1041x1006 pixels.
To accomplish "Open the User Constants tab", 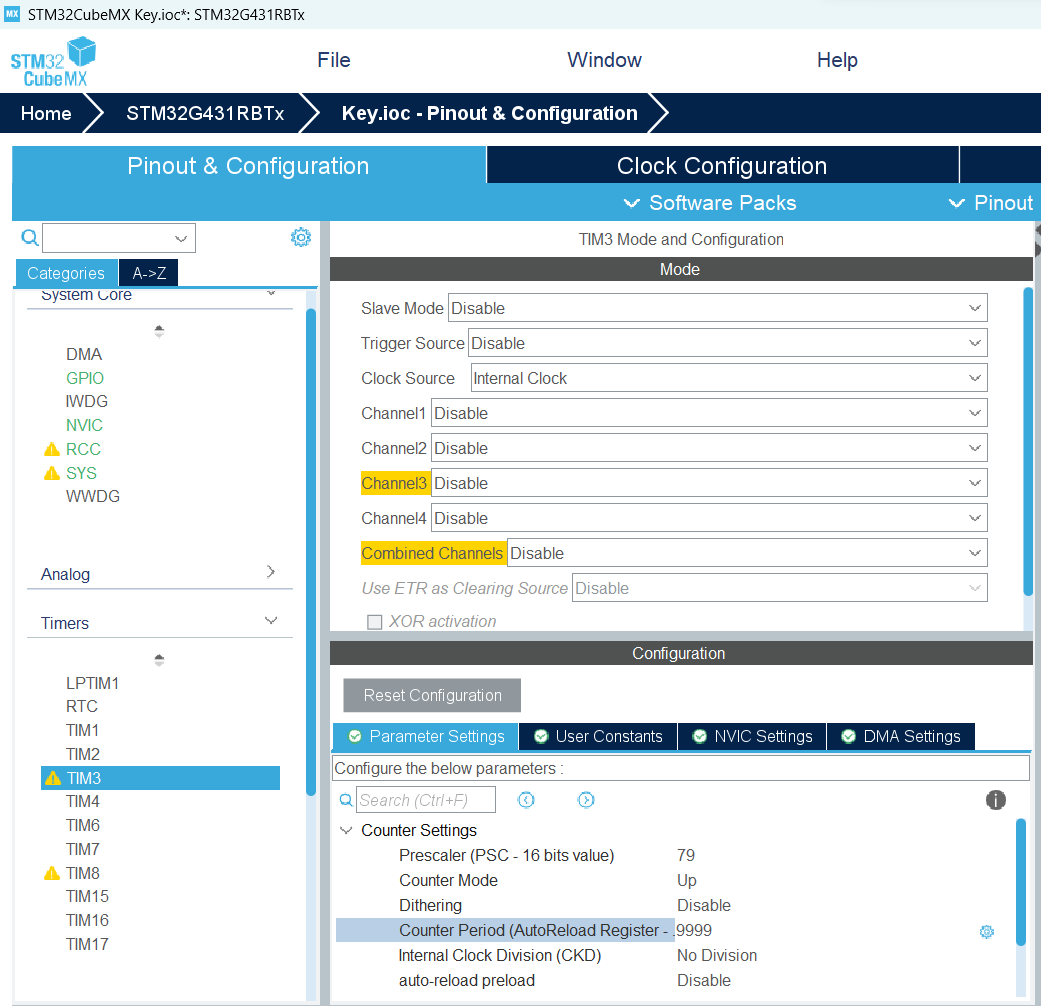I will [598, 736].
